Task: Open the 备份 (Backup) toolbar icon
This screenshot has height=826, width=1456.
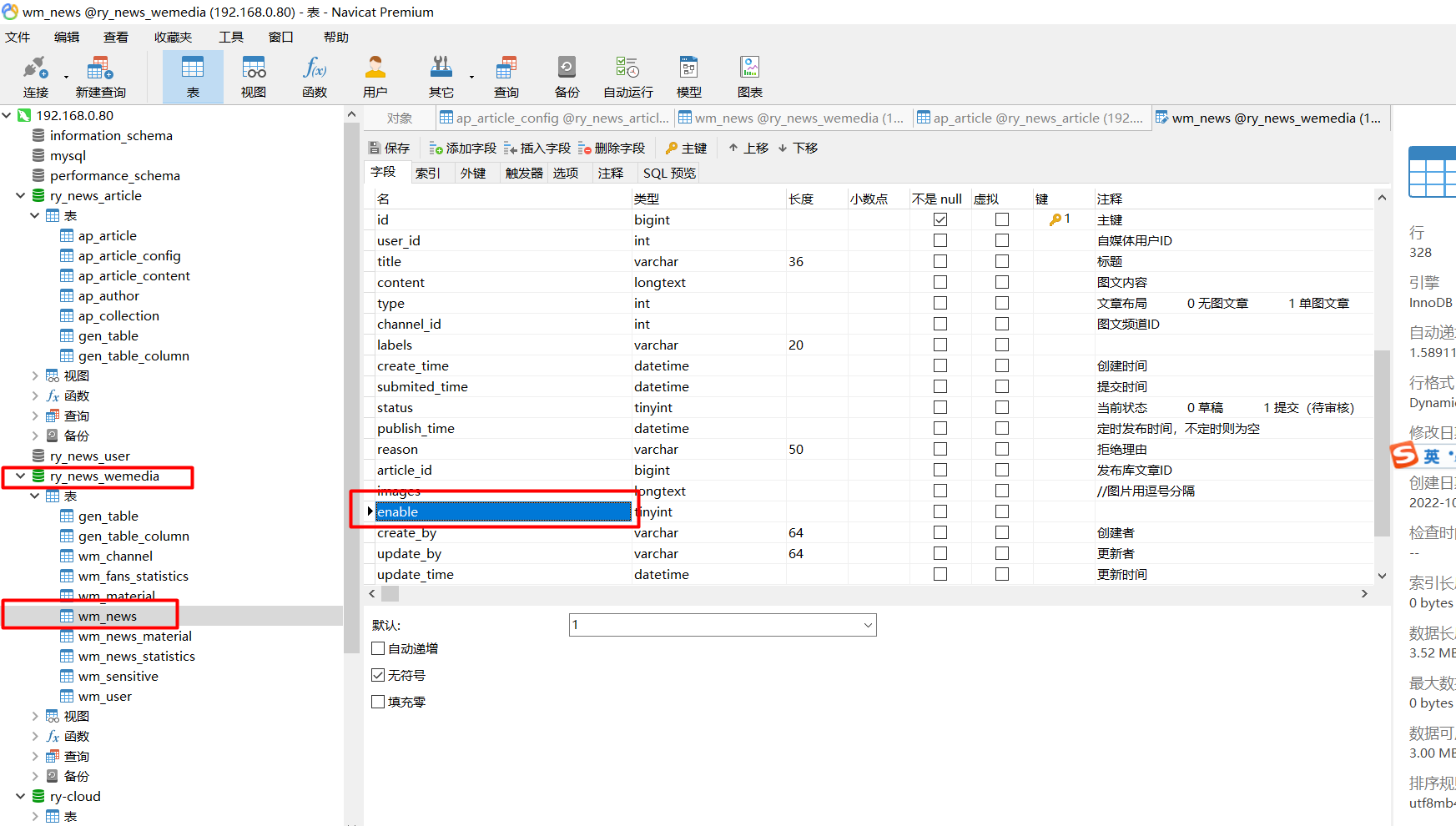Action: pos(567,75)
